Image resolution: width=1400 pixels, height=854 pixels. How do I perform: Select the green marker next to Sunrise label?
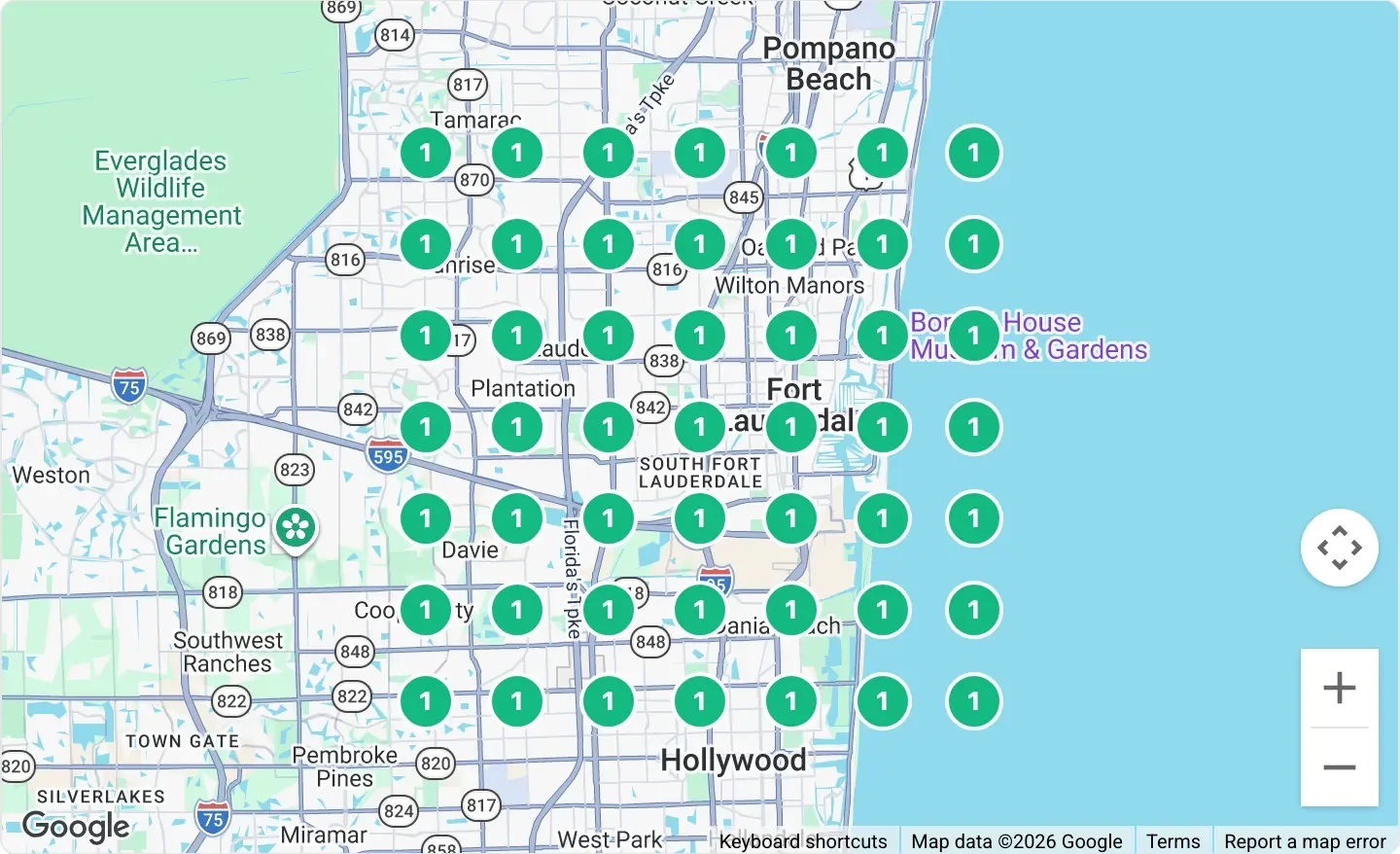(426, 244)
